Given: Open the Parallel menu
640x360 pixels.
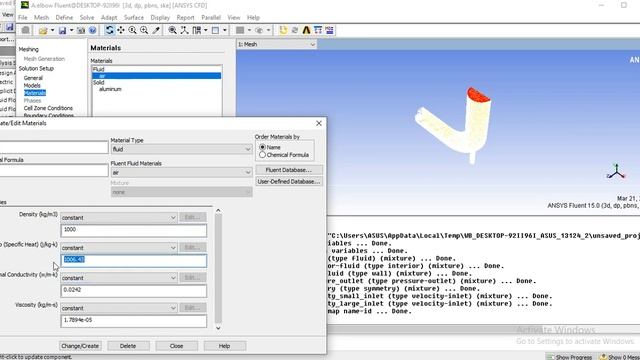Looking at the screenshot, I should point(211,18).
